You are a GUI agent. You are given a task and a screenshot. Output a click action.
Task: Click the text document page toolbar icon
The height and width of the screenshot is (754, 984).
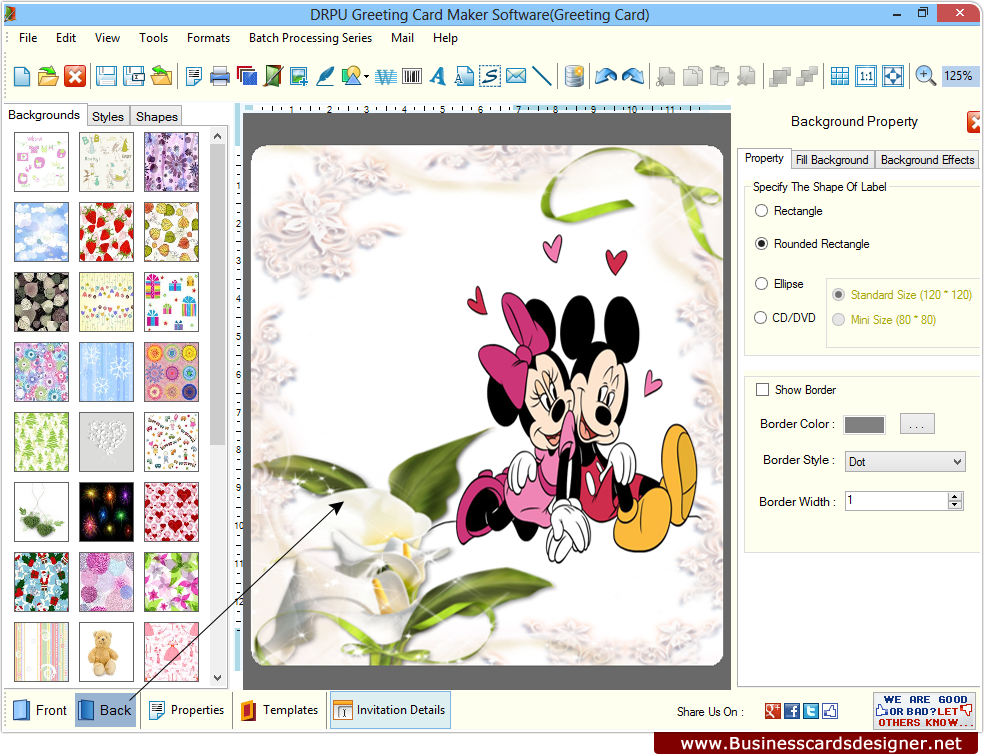[x=194, y=77]
